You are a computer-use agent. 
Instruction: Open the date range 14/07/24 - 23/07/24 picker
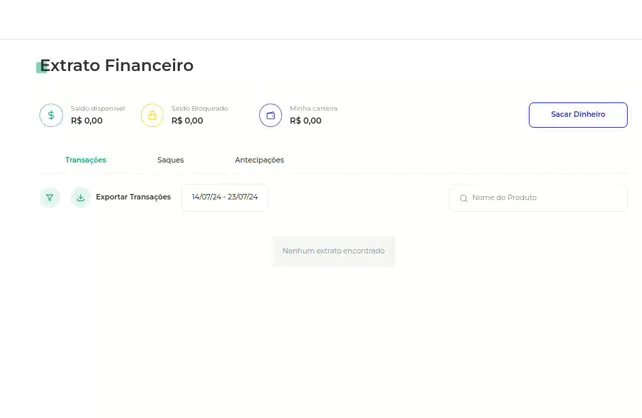[225, 197]
